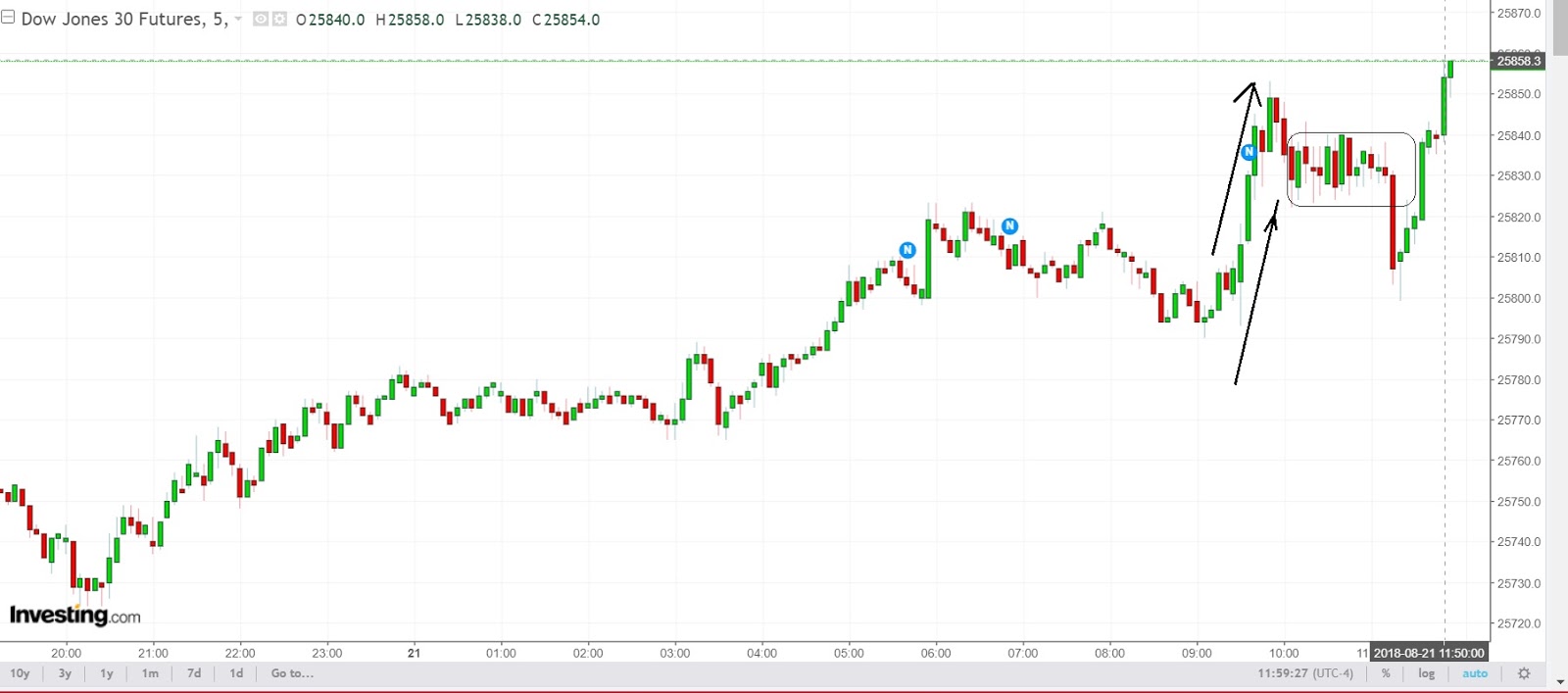Screen dimensions: 1568x693
Task: Click the 01:00 time axis label
Action: pyautogui.click(x=501, y=653)
